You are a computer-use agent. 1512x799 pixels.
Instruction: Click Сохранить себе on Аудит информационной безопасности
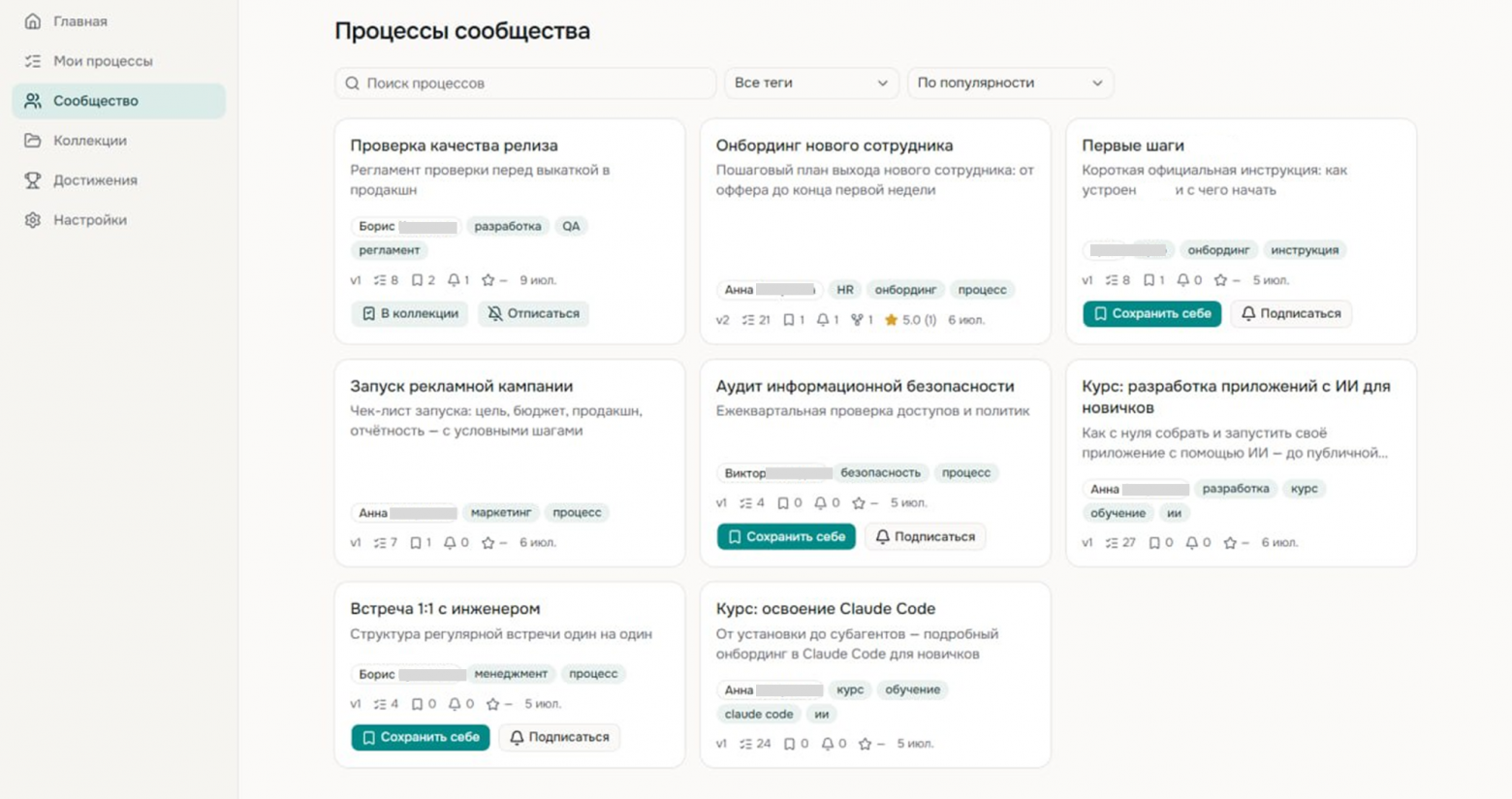(x=786, y=536)
